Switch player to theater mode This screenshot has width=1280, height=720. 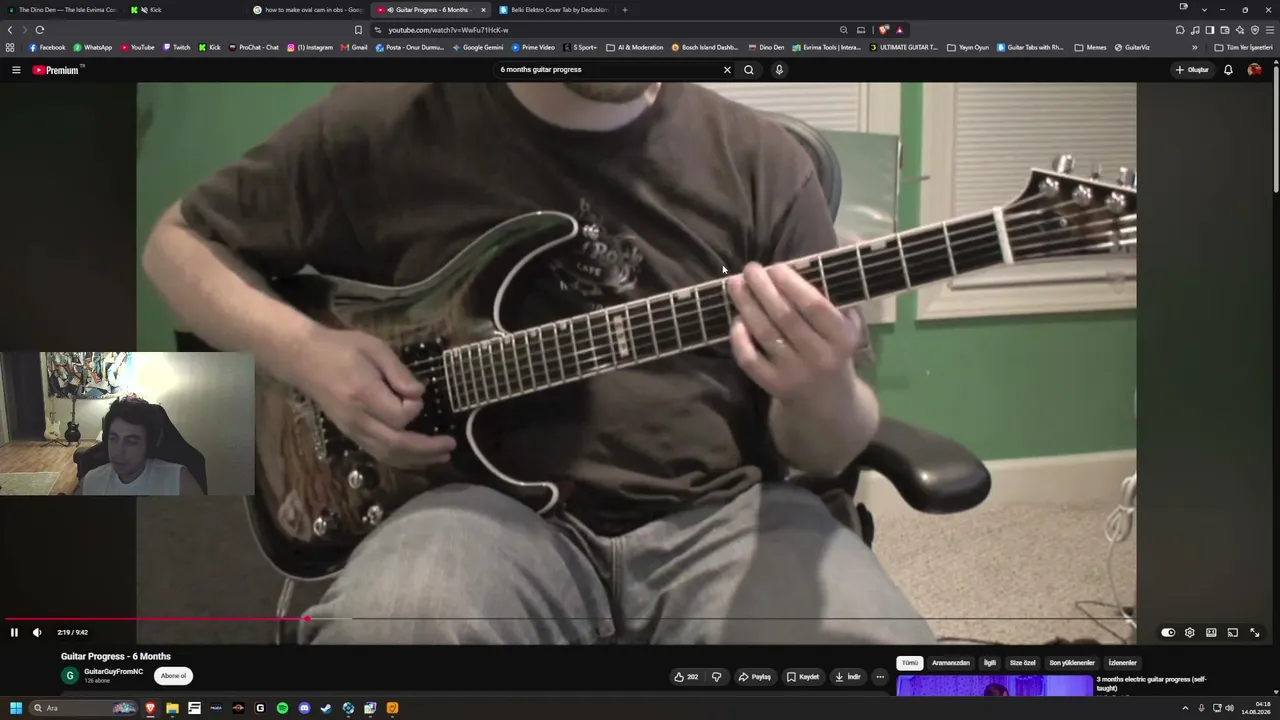point(1211,632)
